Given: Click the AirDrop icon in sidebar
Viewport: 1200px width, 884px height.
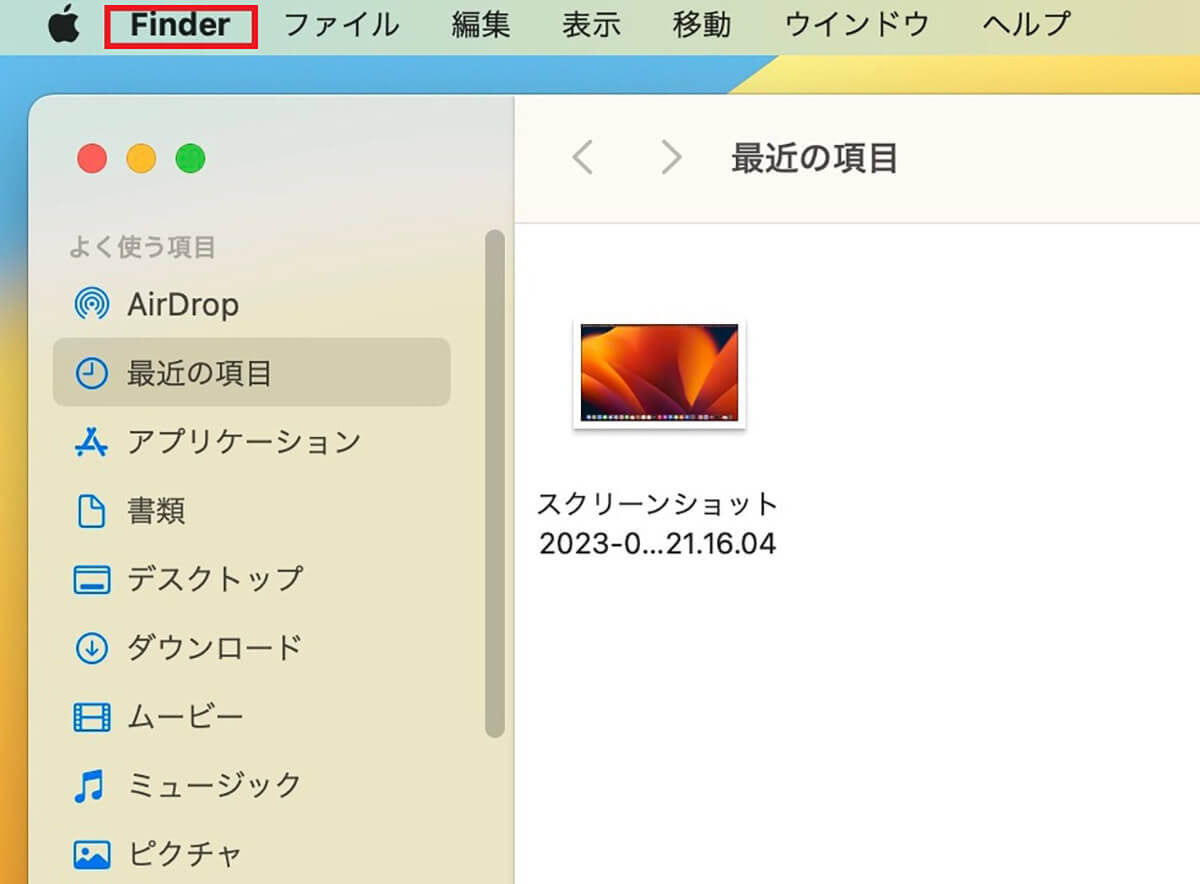Looking at the screenshot, I should point(92,304).
